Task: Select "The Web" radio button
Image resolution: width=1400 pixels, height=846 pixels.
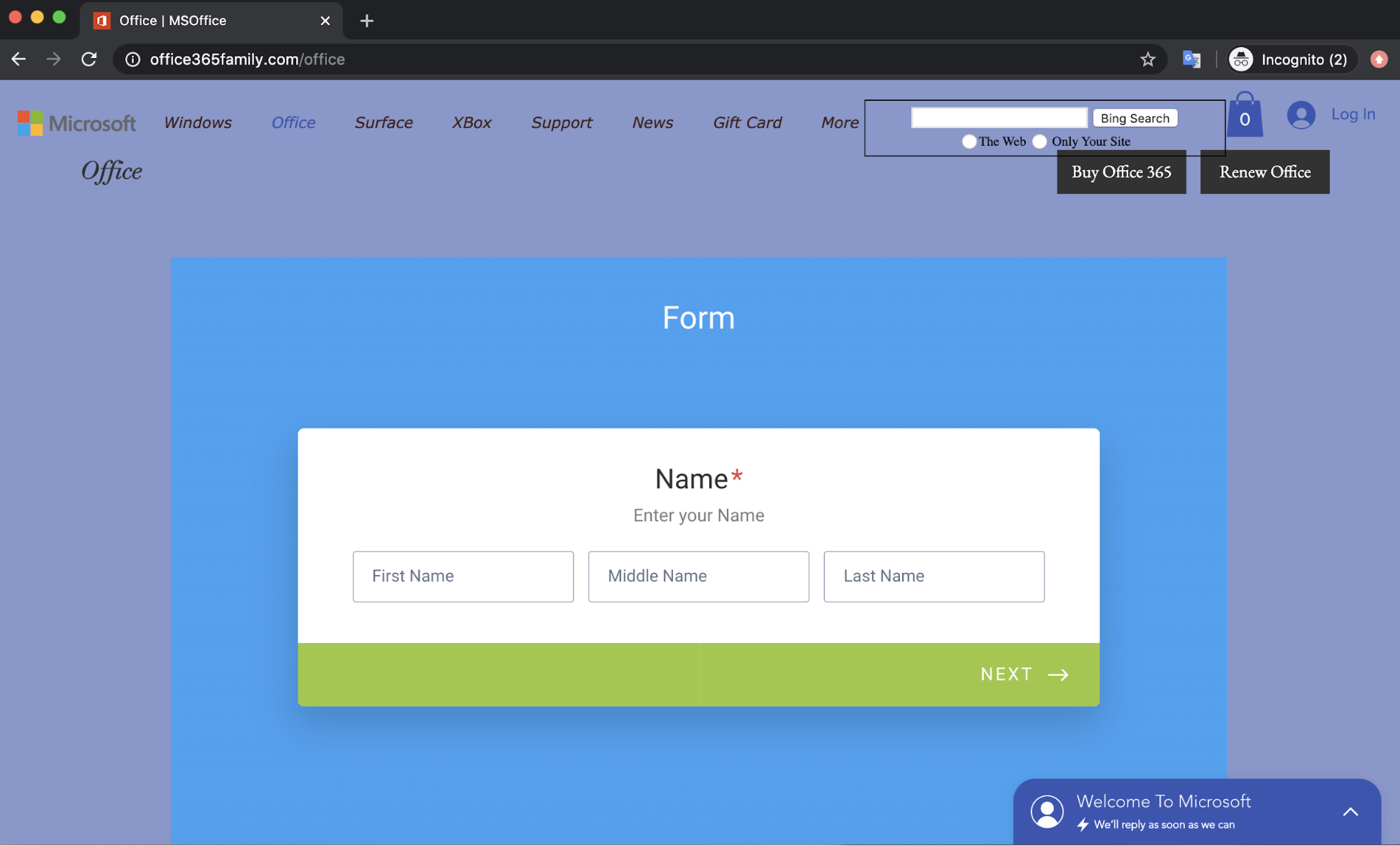Action: click(x=969, y=141)
